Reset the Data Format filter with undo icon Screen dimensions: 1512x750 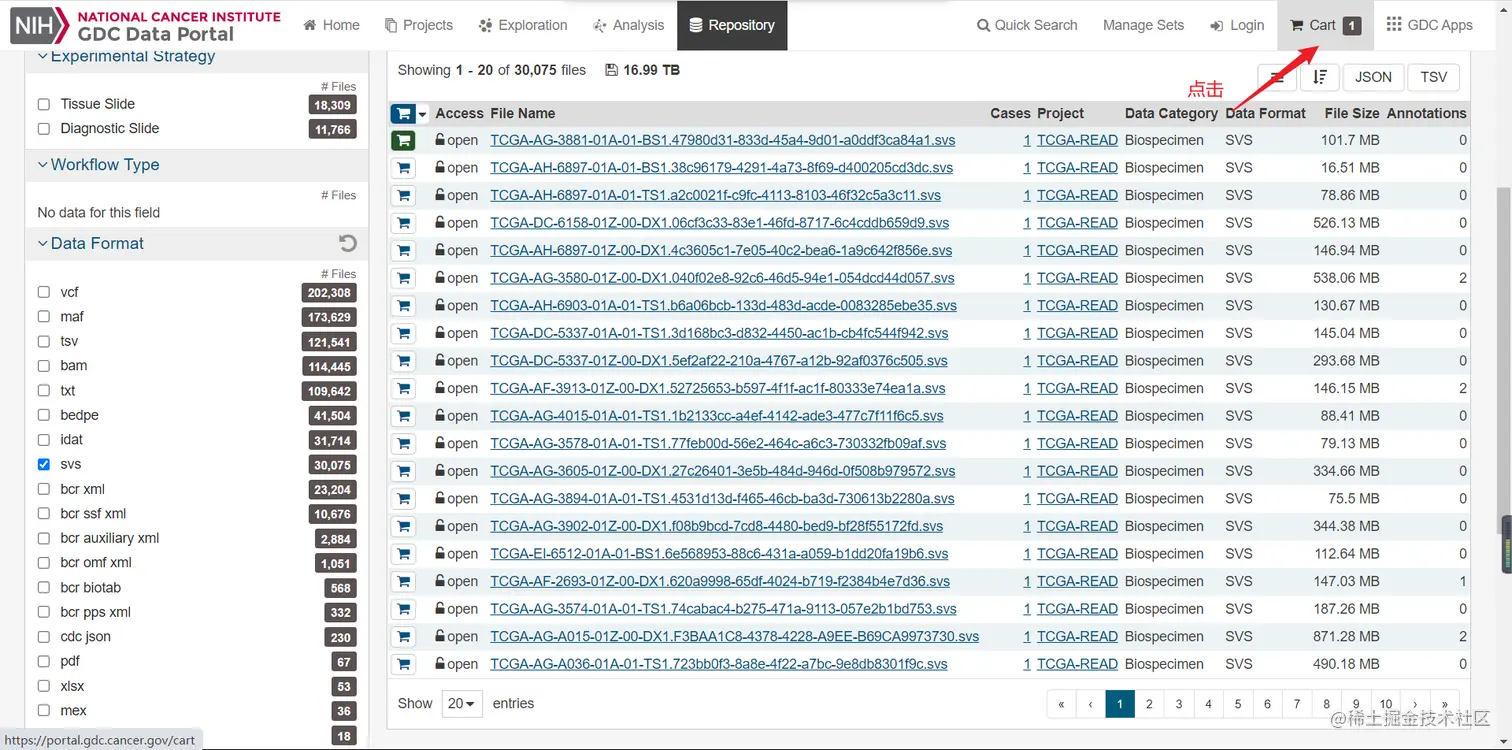click(347, 243)
